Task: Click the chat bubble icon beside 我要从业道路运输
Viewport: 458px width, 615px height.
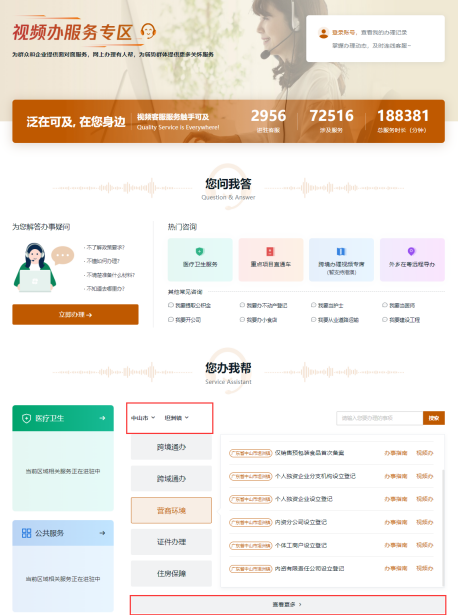Action: [314, 320]
